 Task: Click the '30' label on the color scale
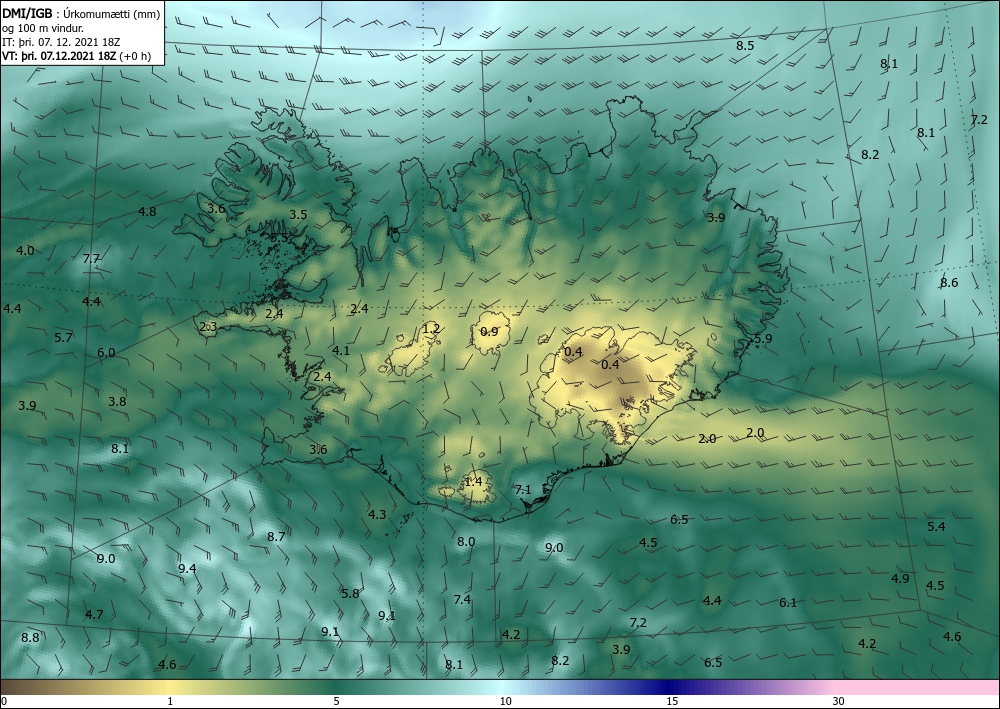839,701
